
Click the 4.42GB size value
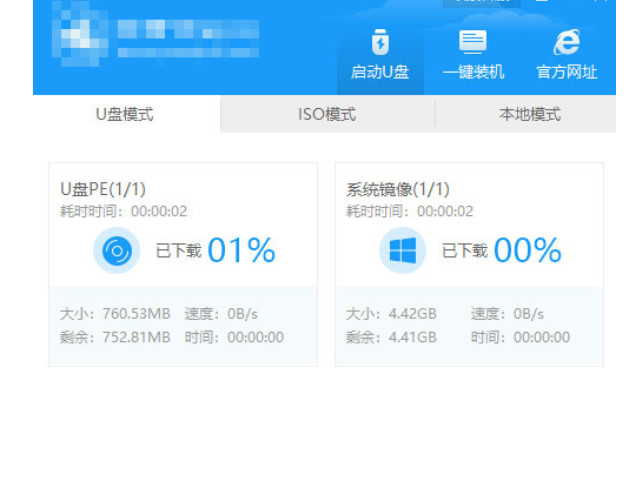(413, 314)
